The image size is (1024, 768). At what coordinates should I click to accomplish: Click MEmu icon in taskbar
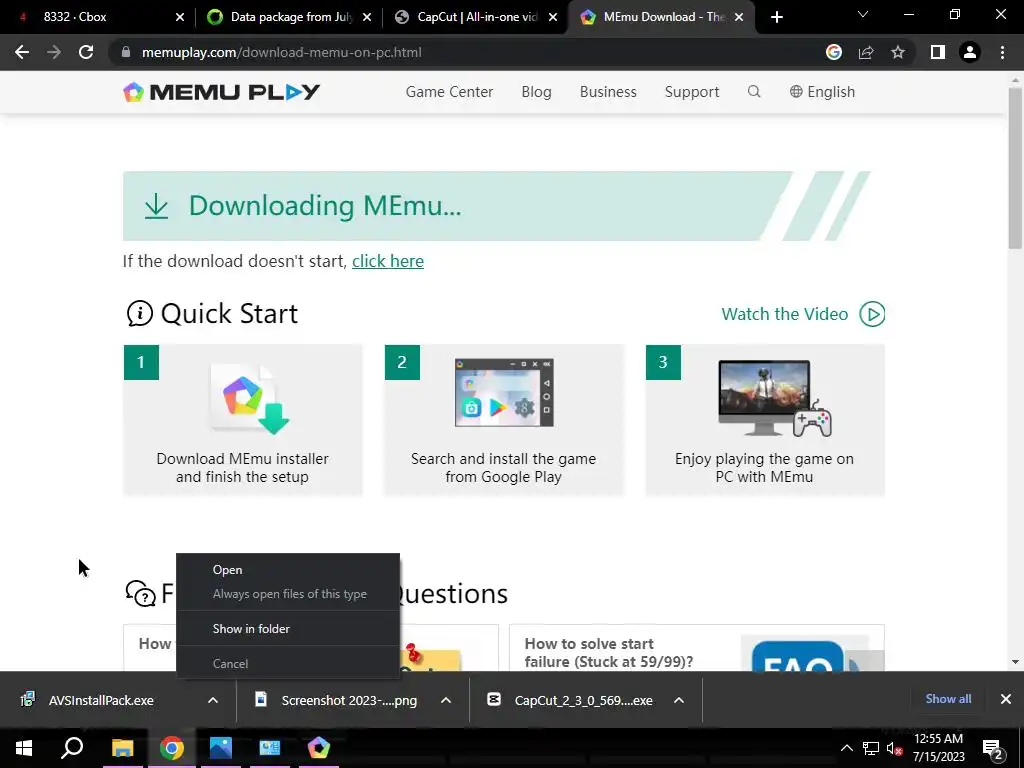319,748
